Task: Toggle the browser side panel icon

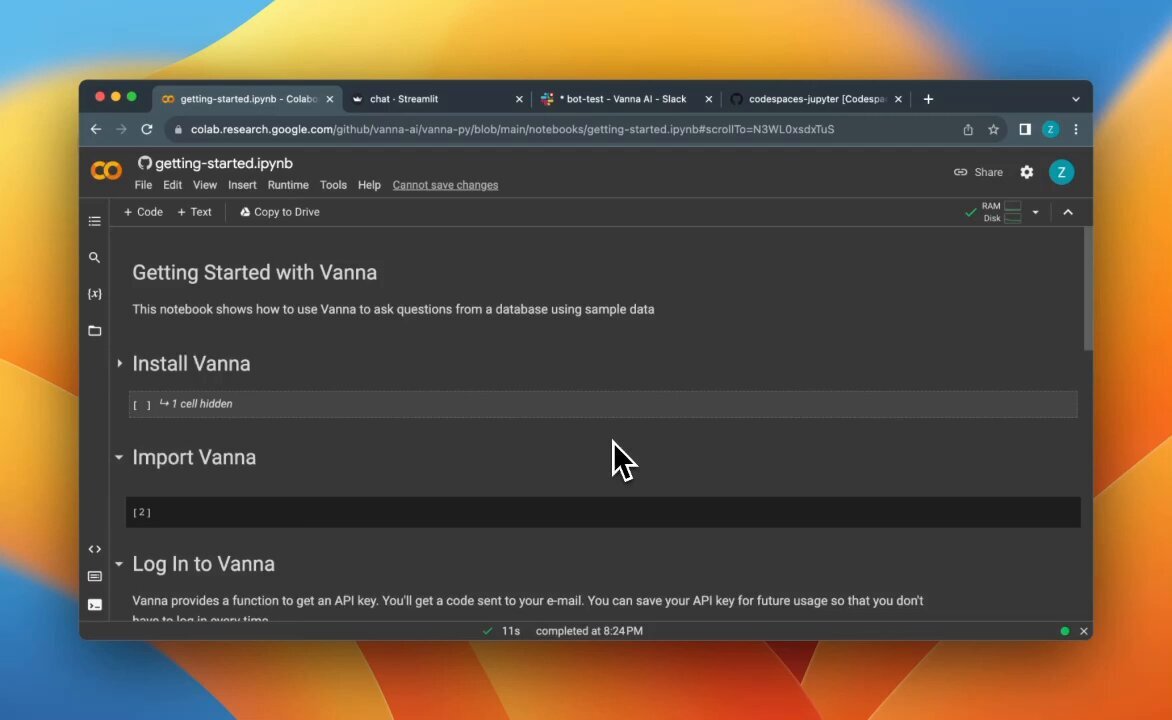Action: point(1025,129)
